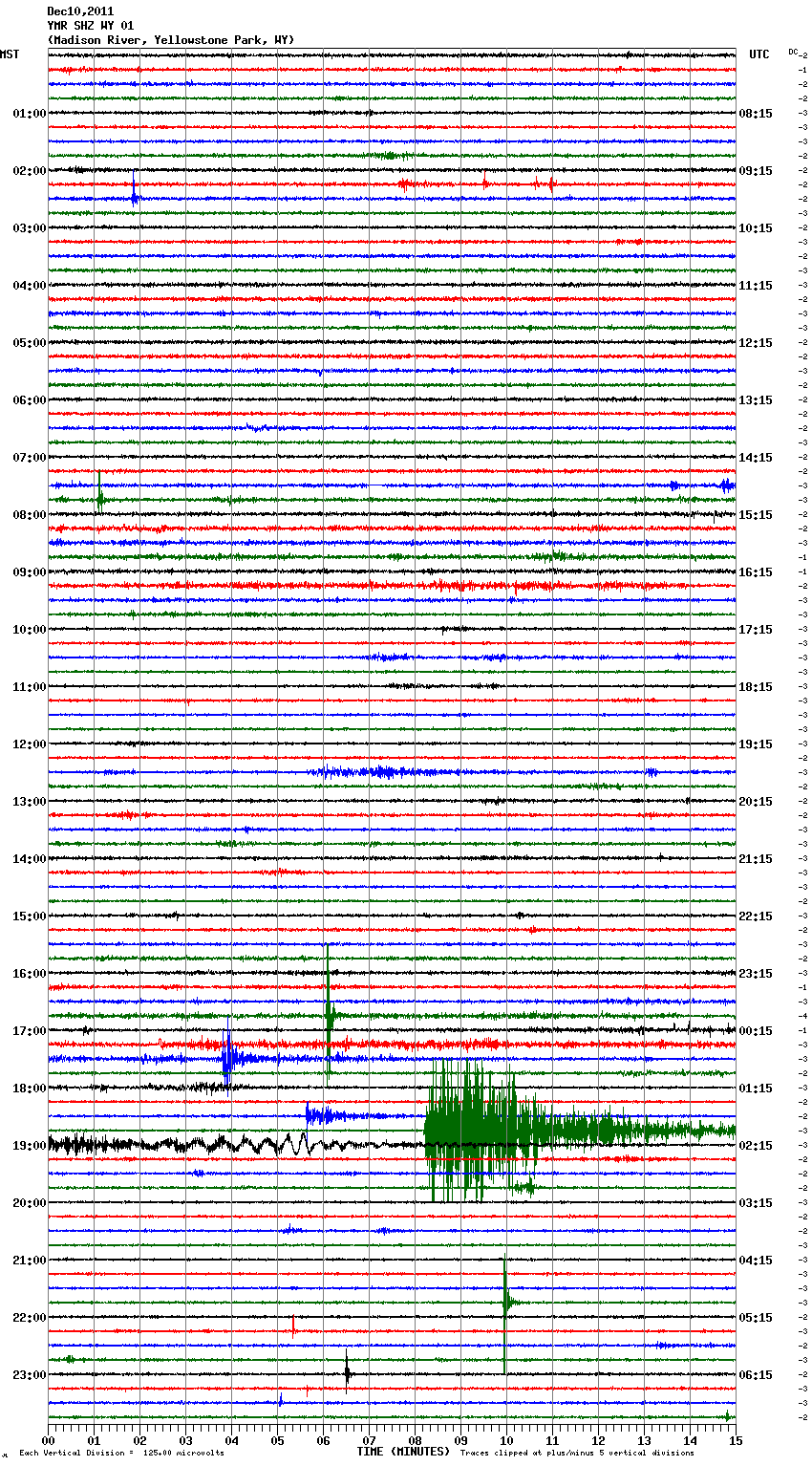The height and width of the screenshot is (1466, 812).
Task: Click "(Madison River, Yellowstone Park, WY)" caption
Action: pyautogui.click(x=171, y=40)
